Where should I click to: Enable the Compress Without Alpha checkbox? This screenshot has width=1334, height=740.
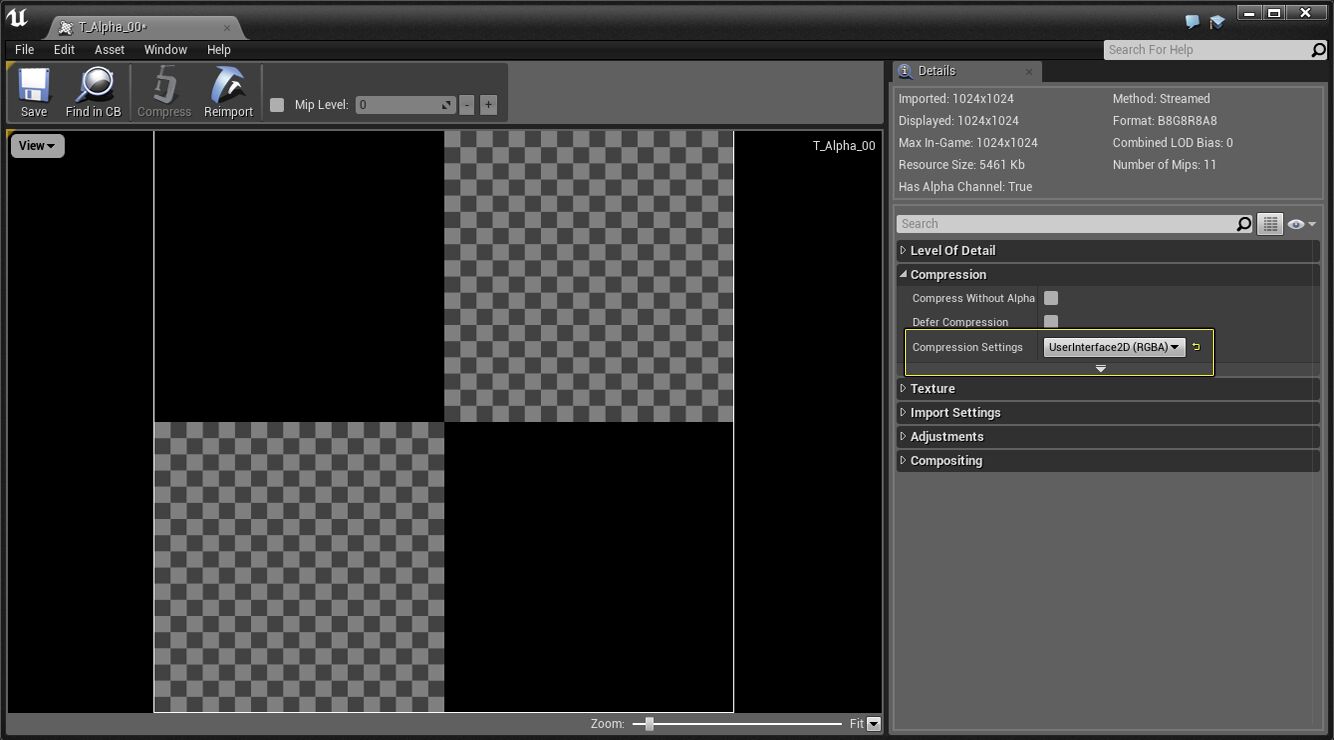pyautogui.click(x=1050, y=297)
